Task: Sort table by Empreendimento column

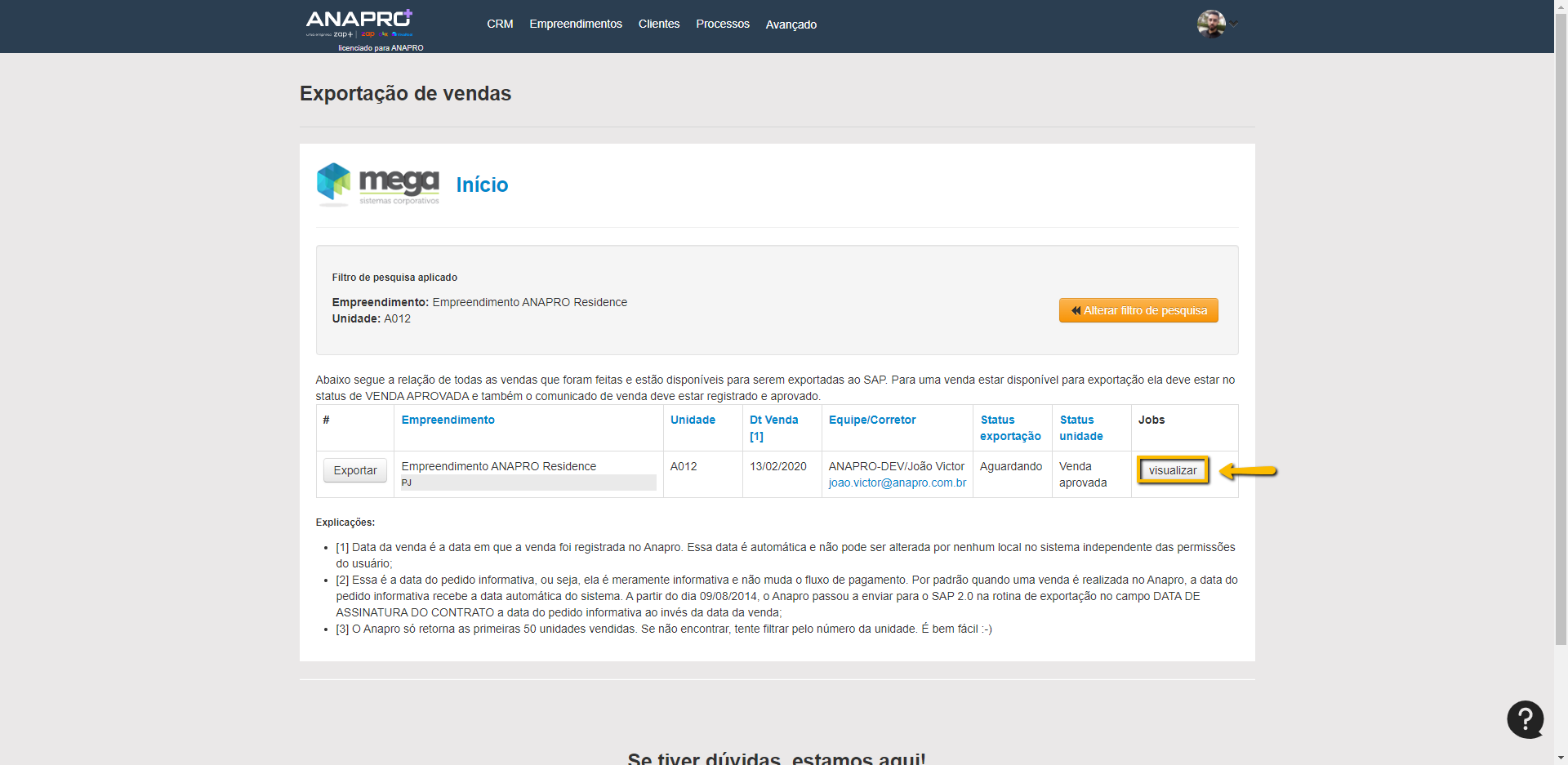Action: [x=448, y=420]
